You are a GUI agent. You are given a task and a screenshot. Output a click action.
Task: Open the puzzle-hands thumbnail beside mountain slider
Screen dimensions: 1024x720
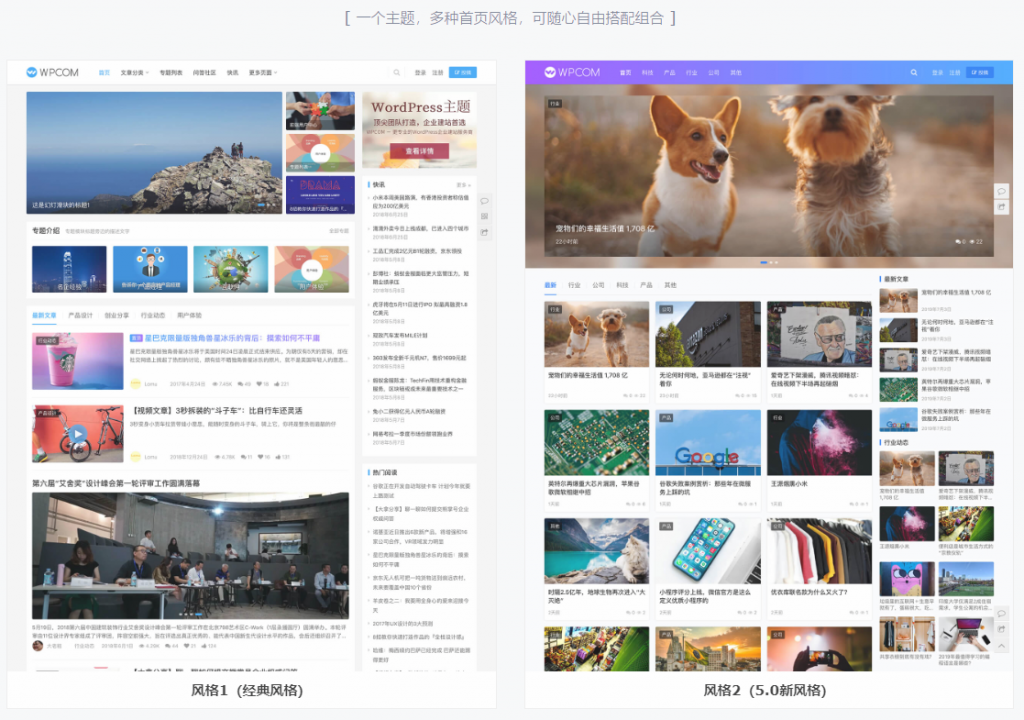[320, 110]
